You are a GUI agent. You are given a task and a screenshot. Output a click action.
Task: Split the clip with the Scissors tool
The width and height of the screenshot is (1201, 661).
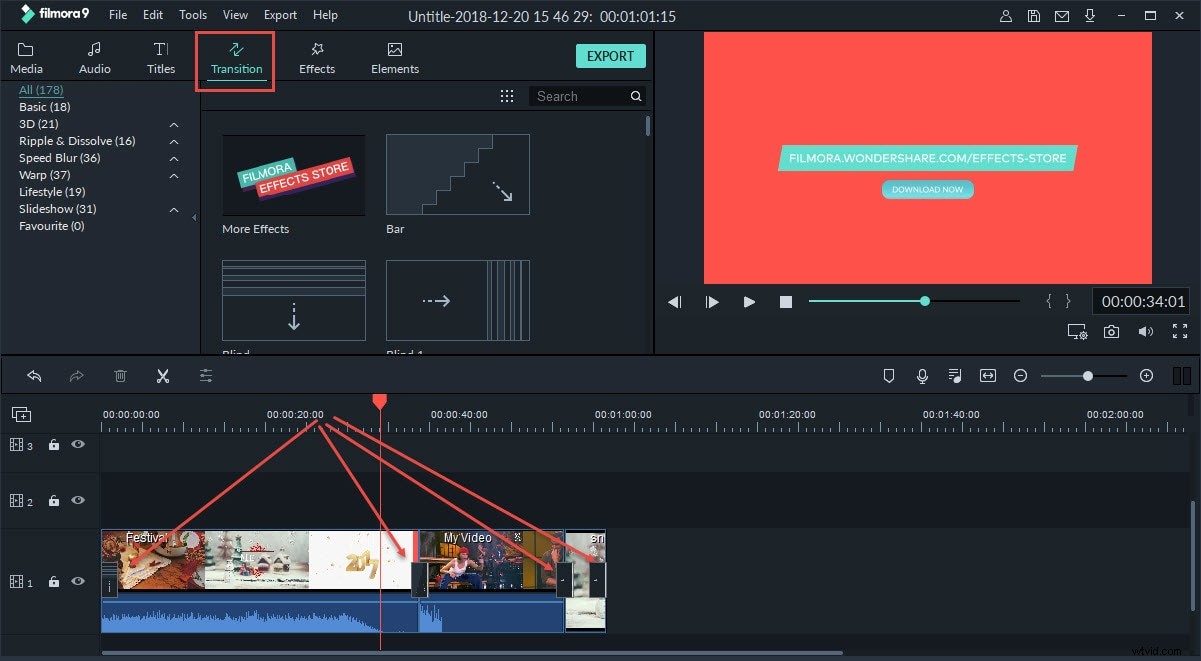coord(163,375)
